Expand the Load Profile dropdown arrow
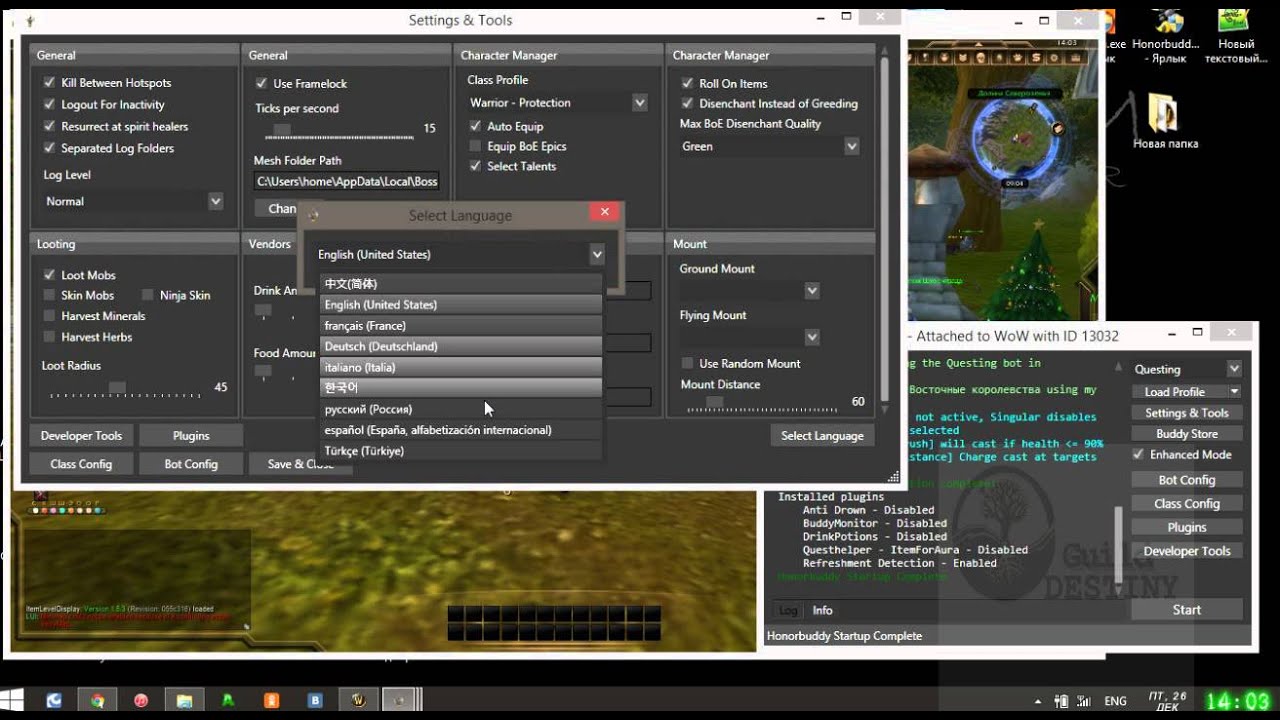The image size is (1280, 720). (1234, 392)
